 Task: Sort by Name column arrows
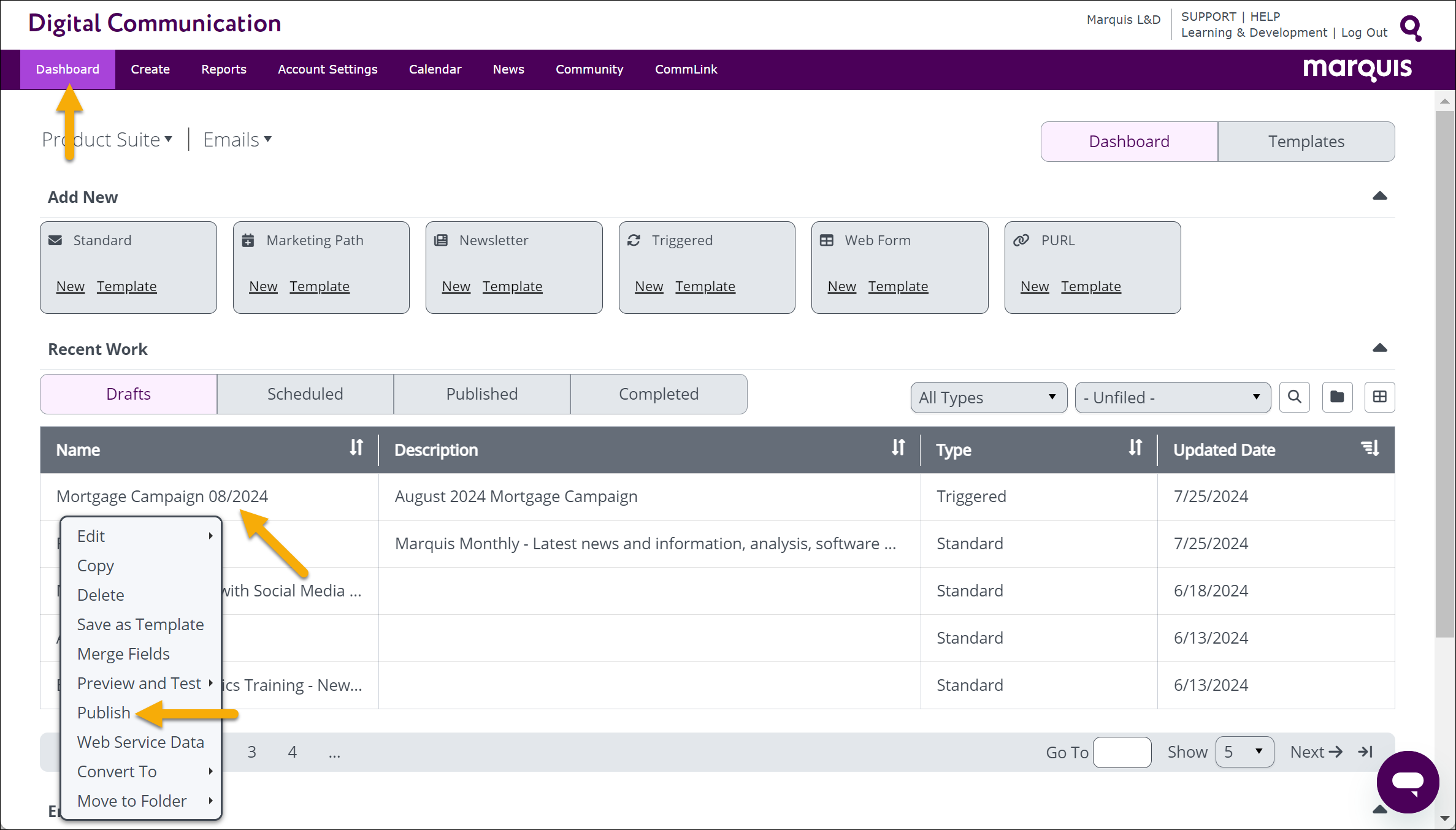pos(356,448)
